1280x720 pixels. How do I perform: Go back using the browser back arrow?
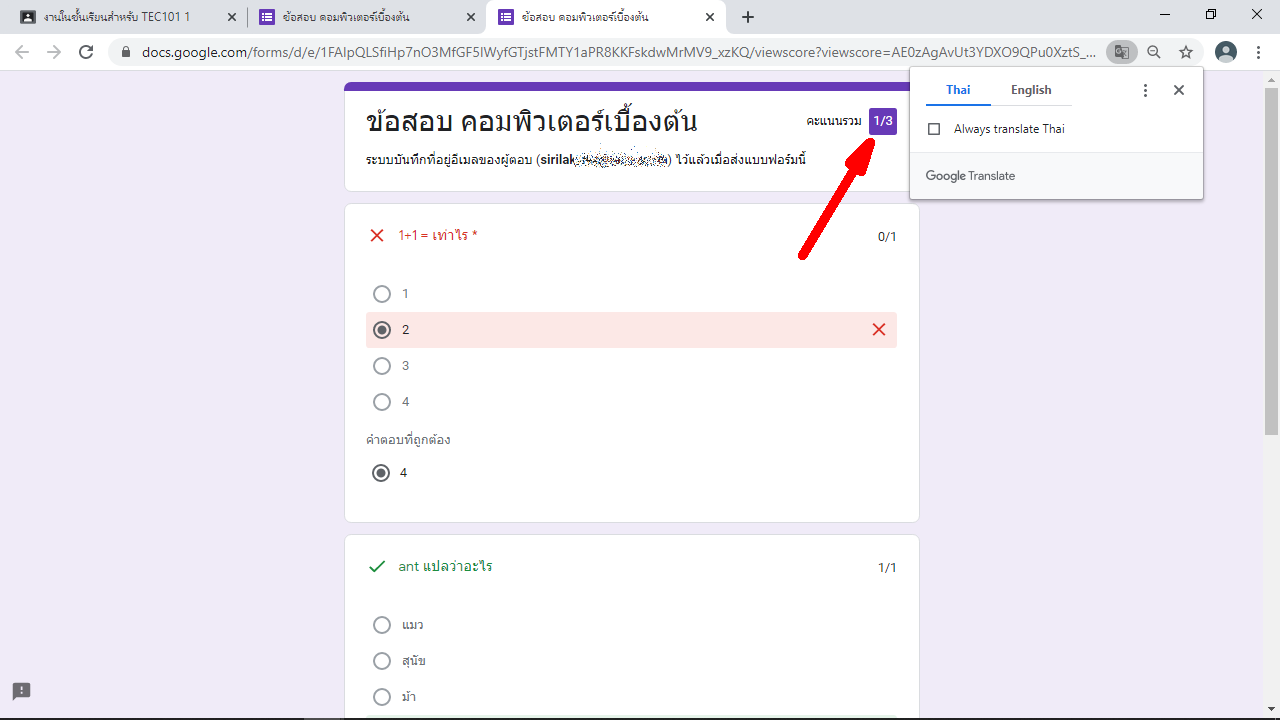(x=22, y=52)
